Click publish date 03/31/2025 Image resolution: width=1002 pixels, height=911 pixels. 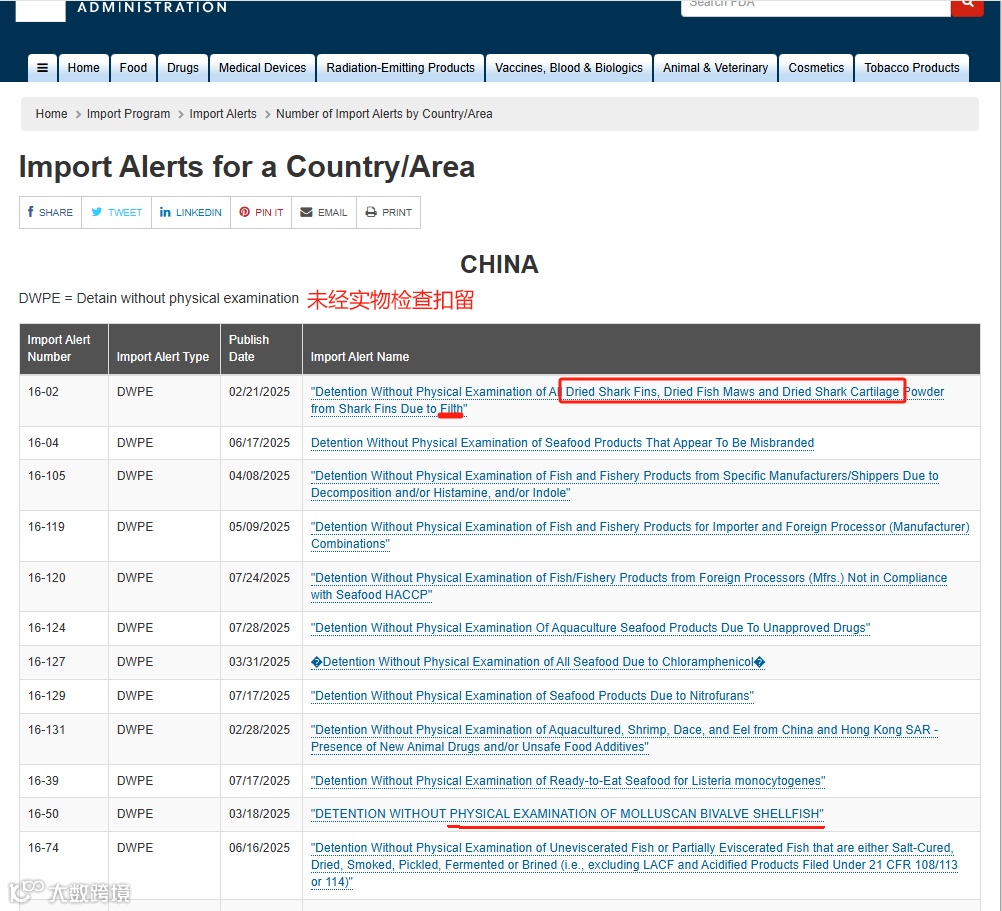pyautogui.click(x=259, y=662)
